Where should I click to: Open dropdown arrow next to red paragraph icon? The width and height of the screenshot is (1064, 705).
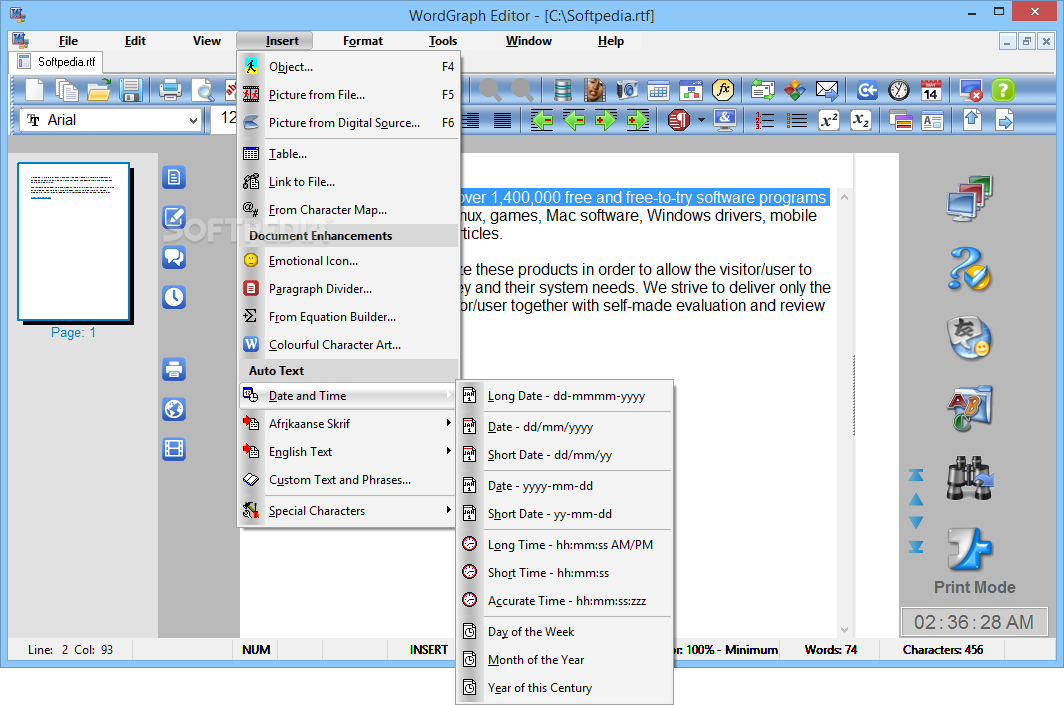[x=701, y=121]
